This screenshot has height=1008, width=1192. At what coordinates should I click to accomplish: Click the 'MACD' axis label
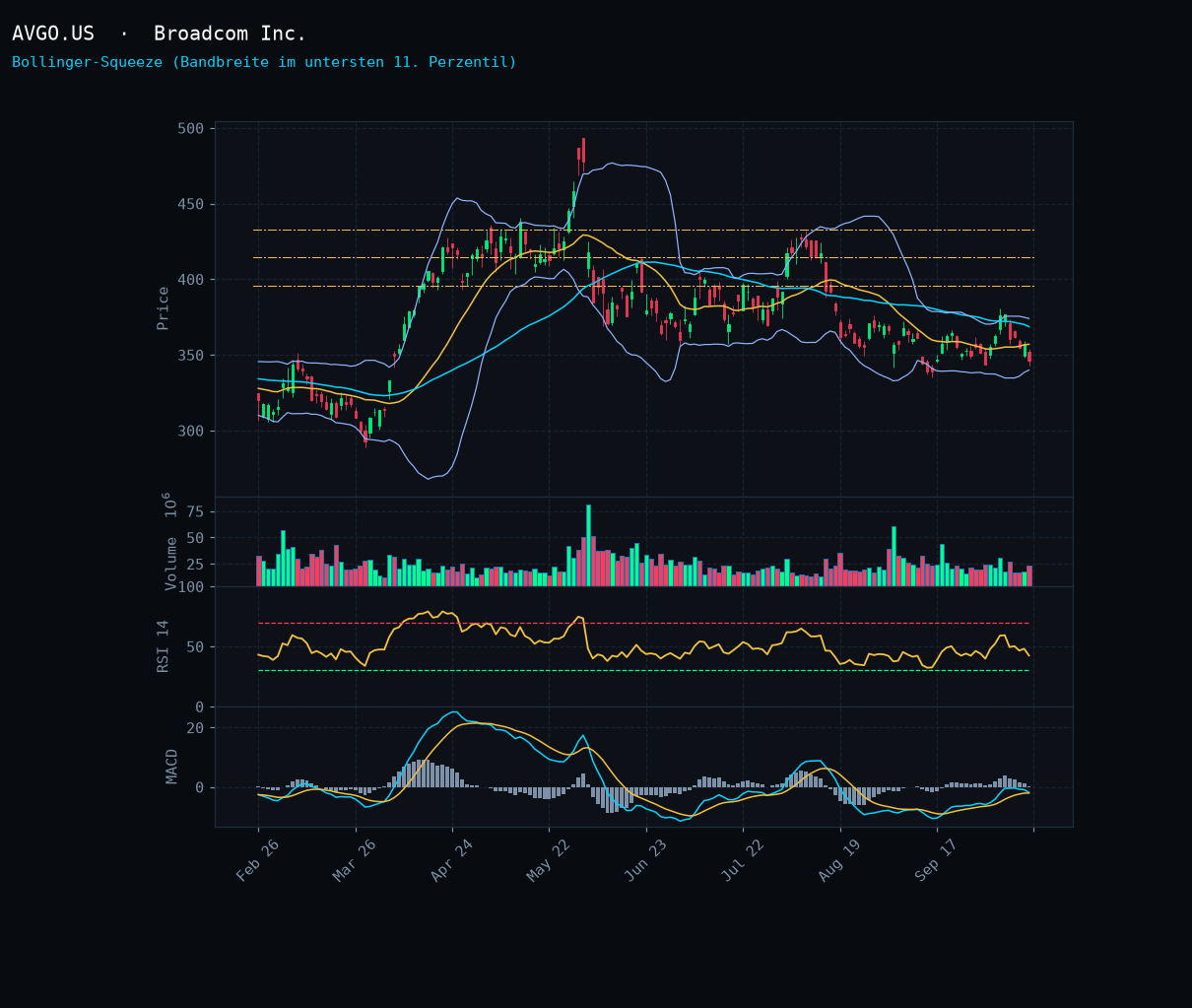click(x=172, y=767)
